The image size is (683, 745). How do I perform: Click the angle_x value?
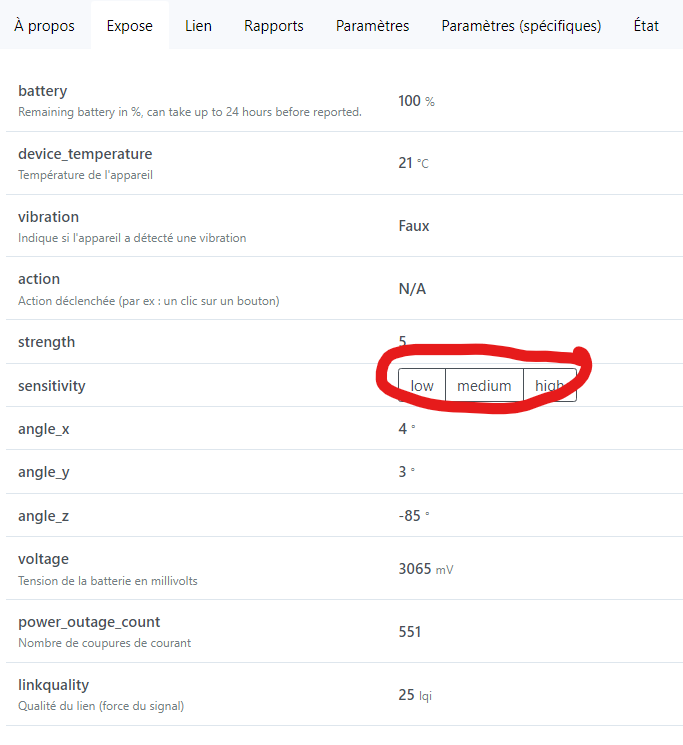tap(407, 429)
